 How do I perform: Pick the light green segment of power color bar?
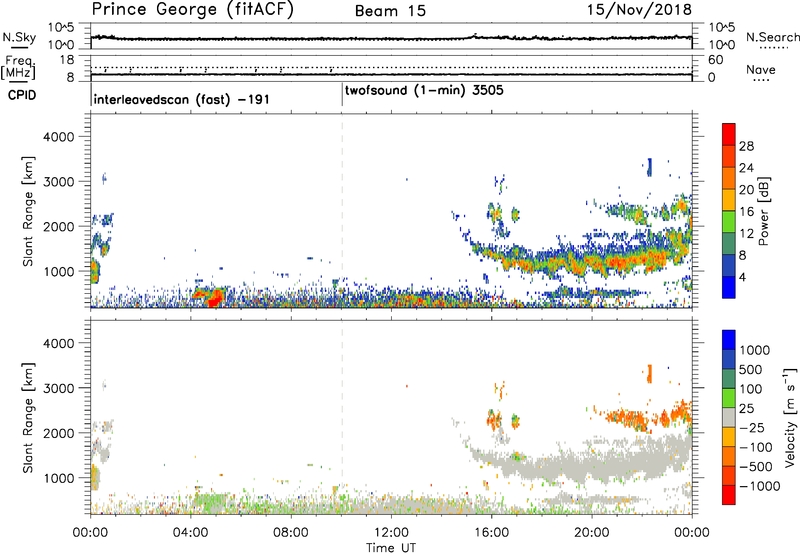tap(729, 222)
